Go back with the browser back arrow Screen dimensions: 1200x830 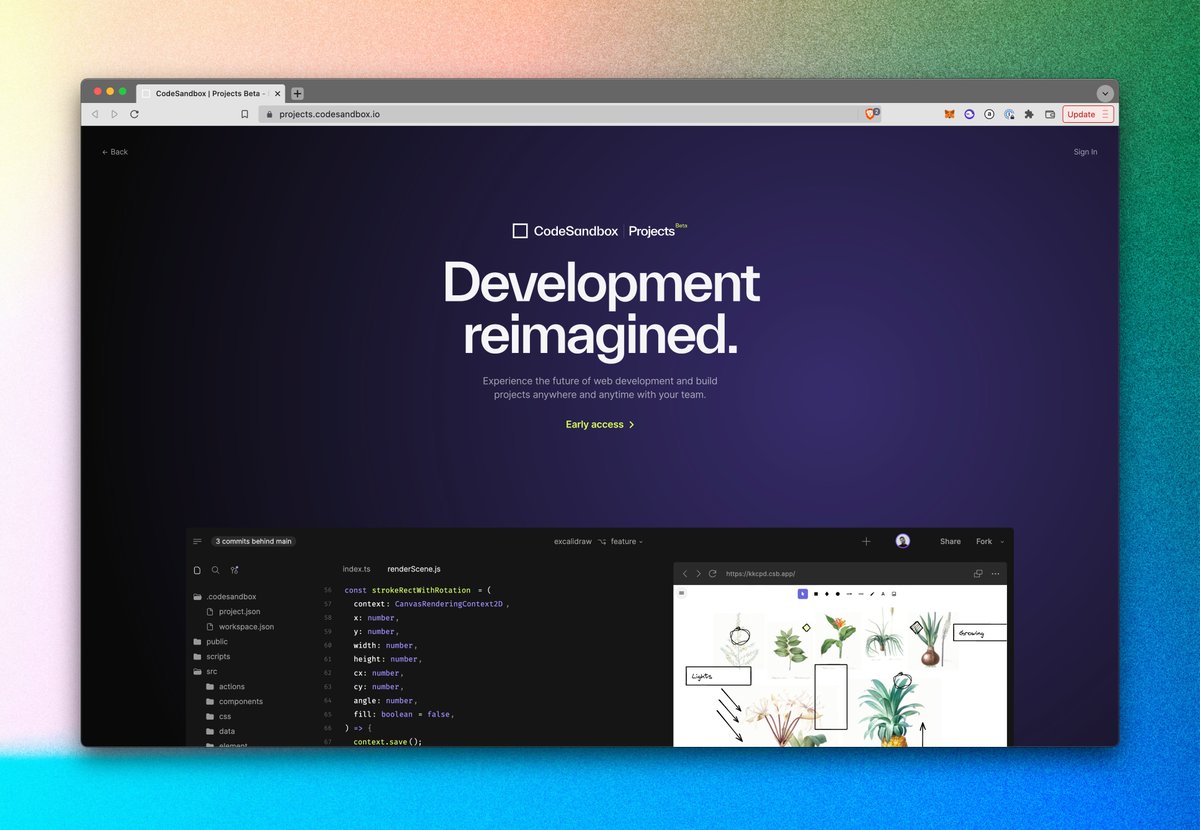point(95,114)
